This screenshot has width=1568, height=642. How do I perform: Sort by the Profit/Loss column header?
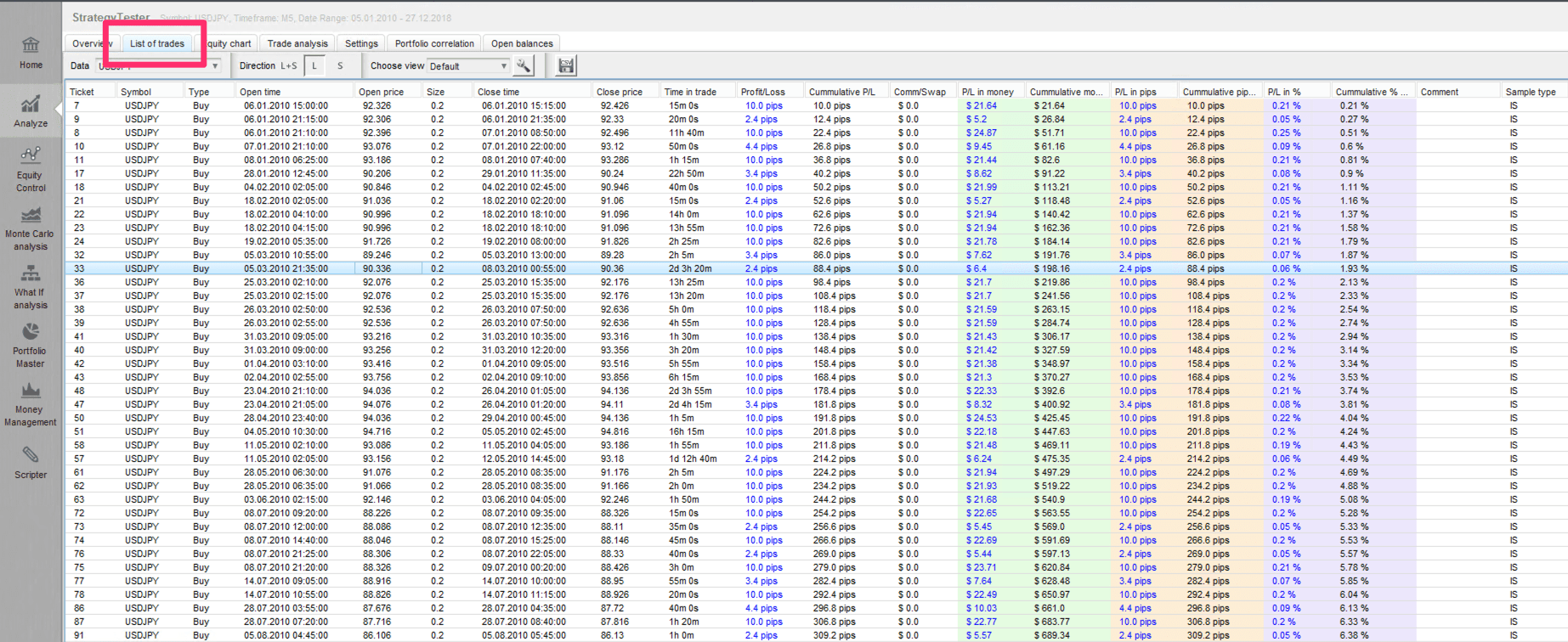(762, 92)
